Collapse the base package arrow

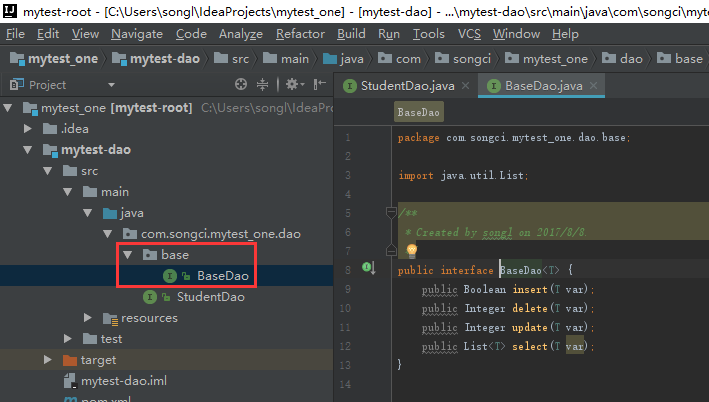(128, 255)
